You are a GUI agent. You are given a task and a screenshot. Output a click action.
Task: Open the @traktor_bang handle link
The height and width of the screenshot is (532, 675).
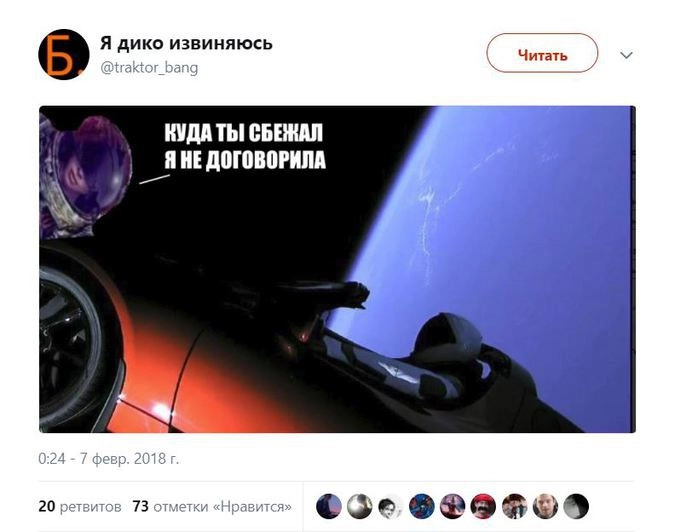click(x=149, y=68)
